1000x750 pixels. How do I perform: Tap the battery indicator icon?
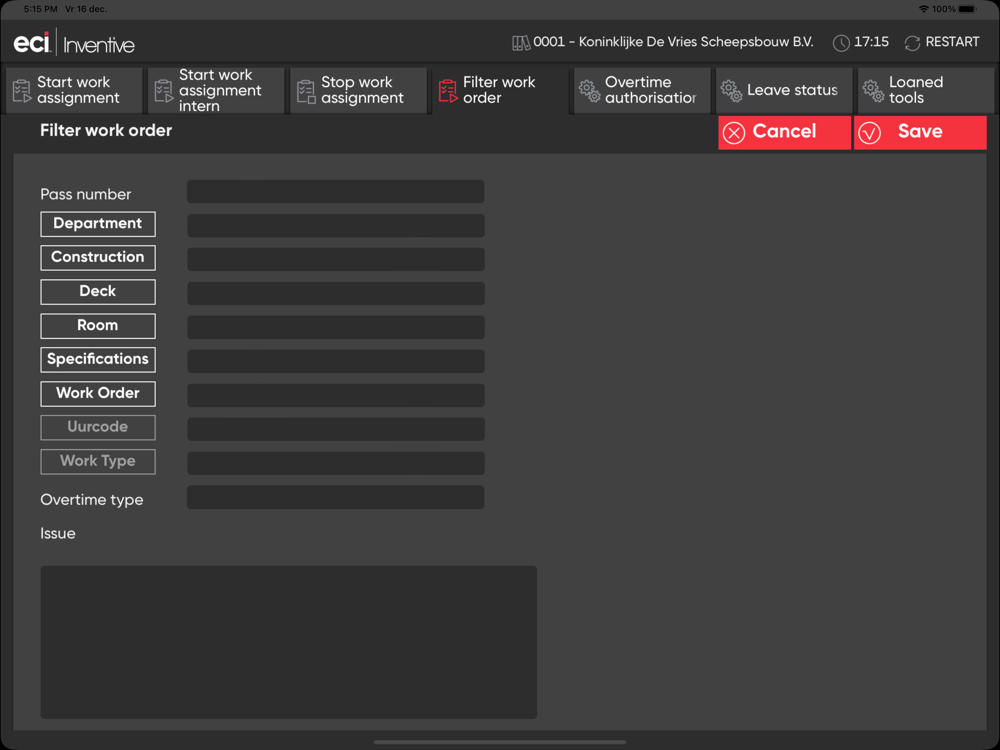[x=967, y=9]
